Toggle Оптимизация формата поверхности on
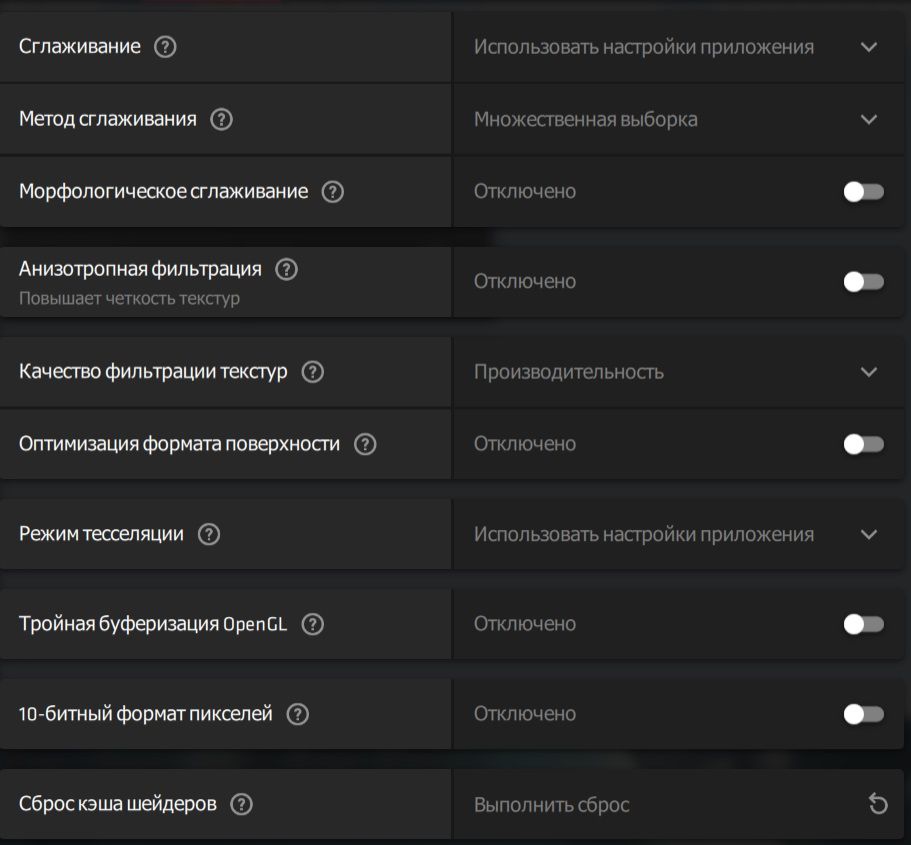The image size is (911, 845). coord(863,444)
